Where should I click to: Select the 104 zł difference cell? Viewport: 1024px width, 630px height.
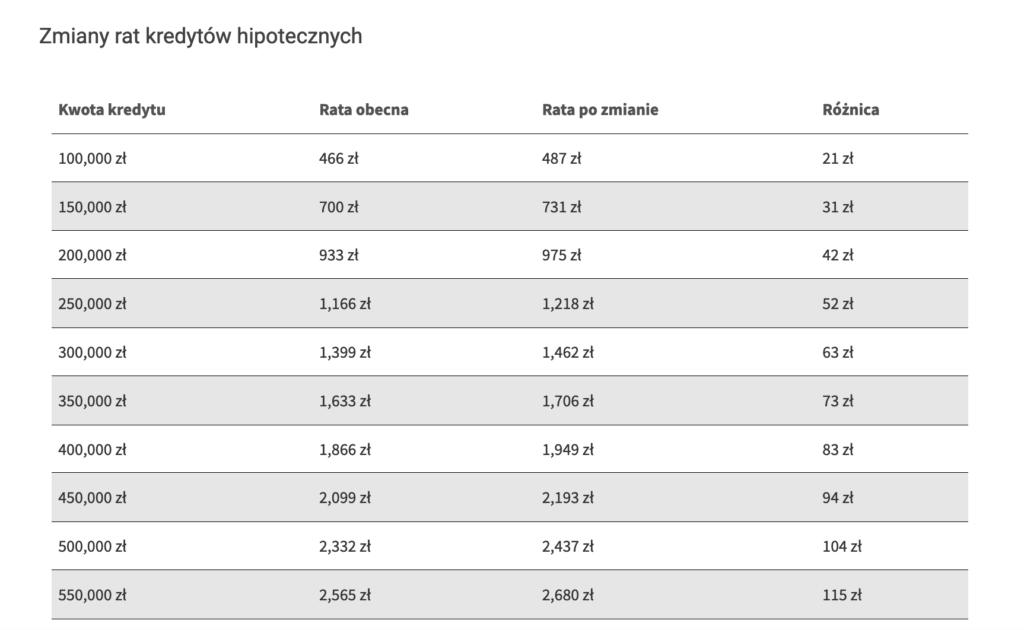point(842,546)
